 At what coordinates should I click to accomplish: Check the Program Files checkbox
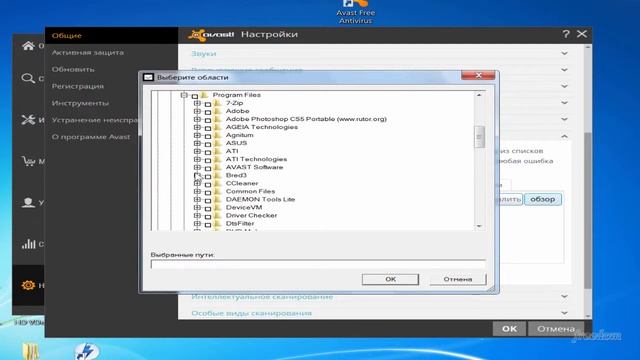click(x=195, y=96)
